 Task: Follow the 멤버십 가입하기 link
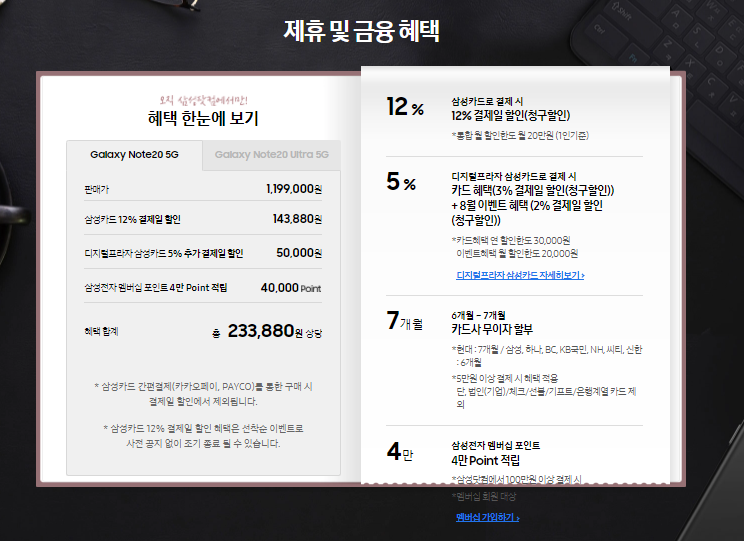point(488,517)
